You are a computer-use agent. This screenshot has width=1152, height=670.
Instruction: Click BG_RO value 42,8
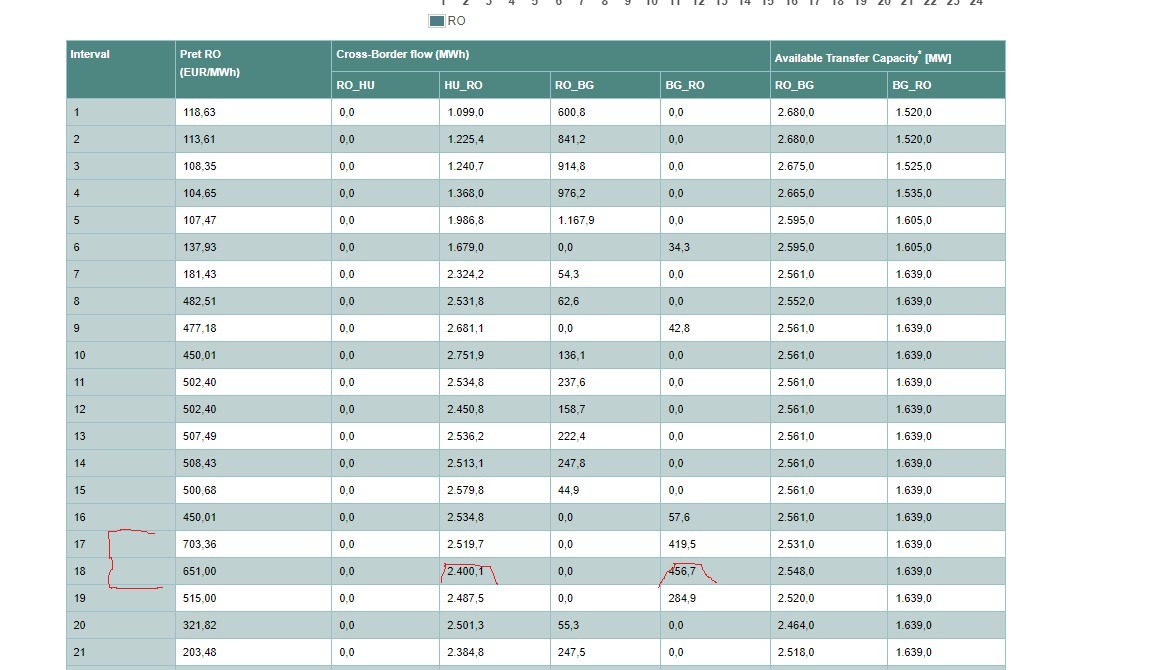click(679, 328)
